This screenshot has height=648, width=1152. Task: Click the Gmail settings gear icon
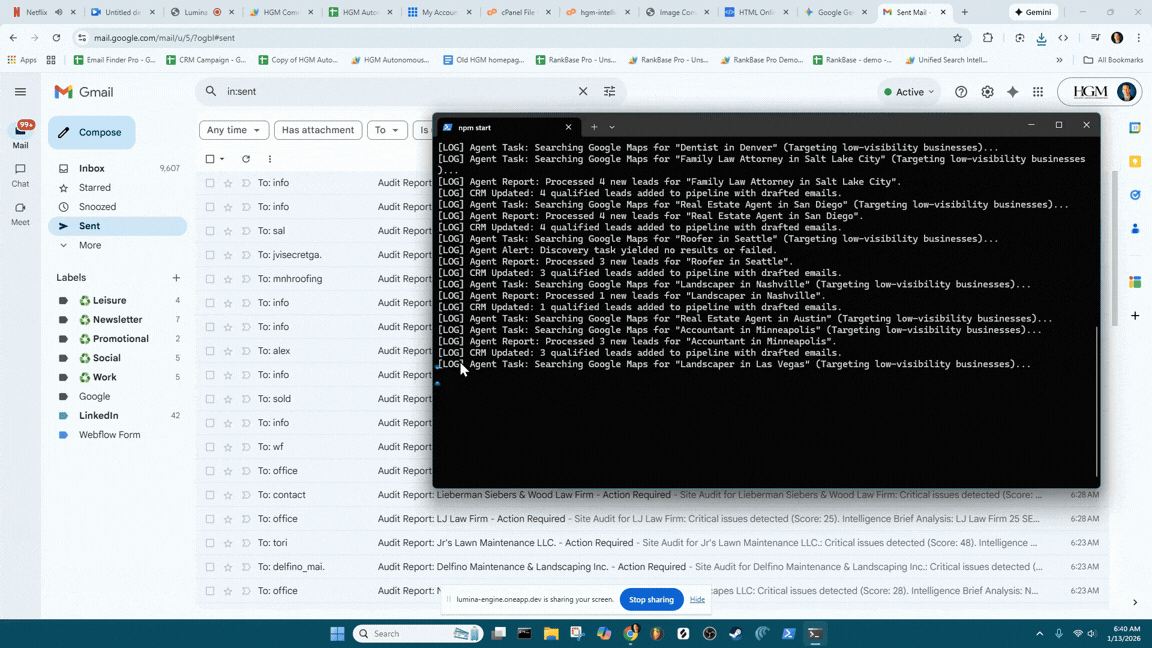pyautogui.click(x=987, y=92)
